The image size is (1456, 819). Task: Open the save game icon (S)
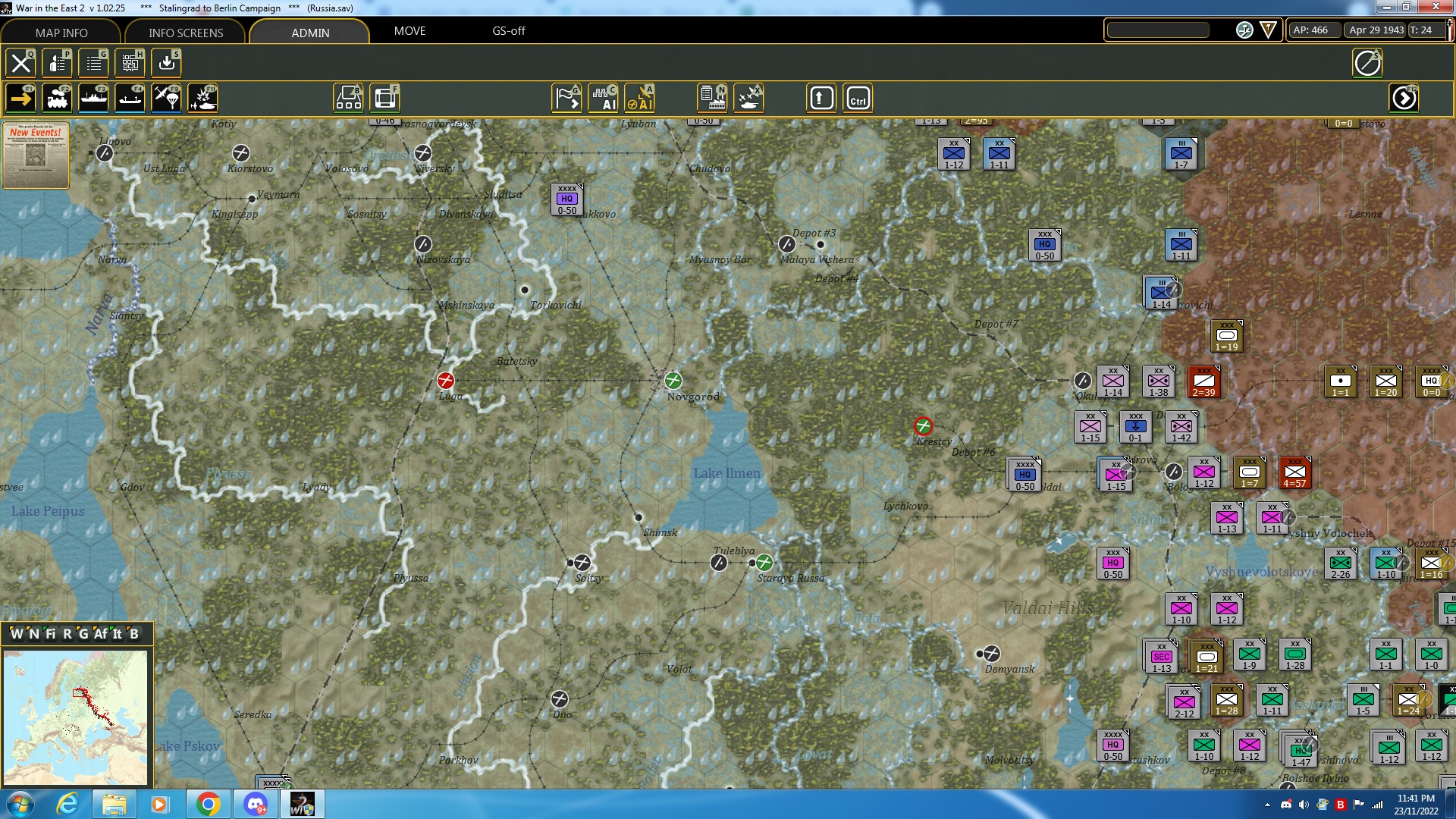click(166, 63)
